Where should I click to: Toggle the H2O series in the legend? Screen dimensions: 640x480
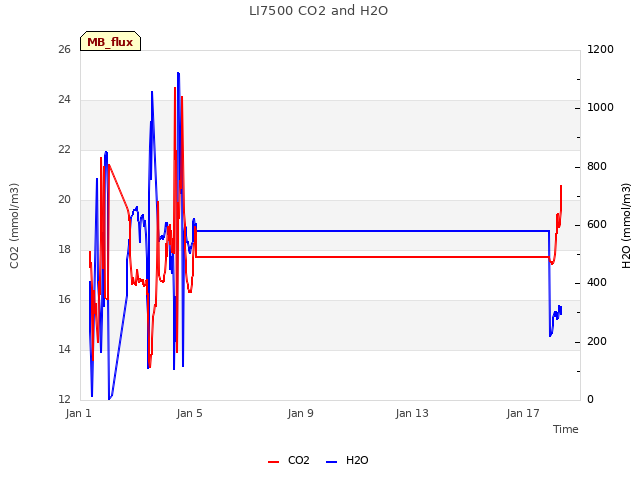(347, 460)
